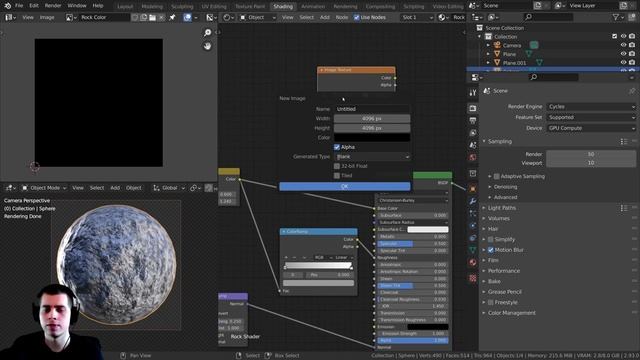Open the Object shader type dropdown
The height and width of the screenshot is (360, 640).
(258, 18)
